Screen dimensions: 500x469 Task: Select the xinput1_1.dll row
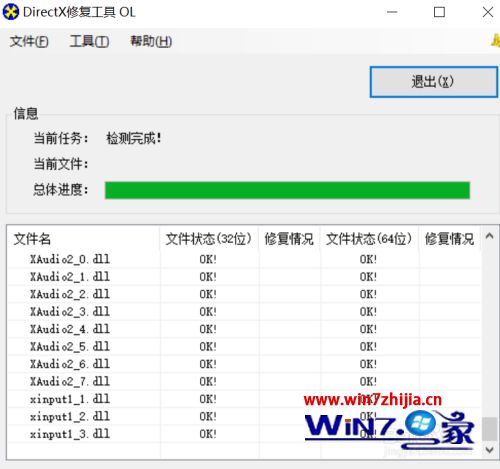point(244,399)
